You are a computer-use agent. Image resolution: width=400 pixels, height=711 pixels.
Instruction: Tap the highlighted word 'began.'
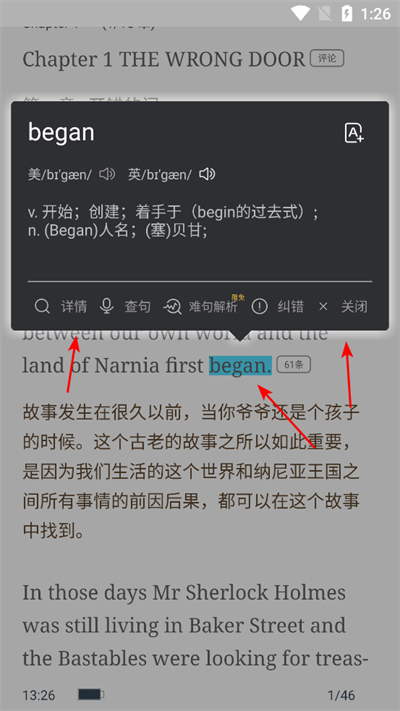(x=240, y=365)
